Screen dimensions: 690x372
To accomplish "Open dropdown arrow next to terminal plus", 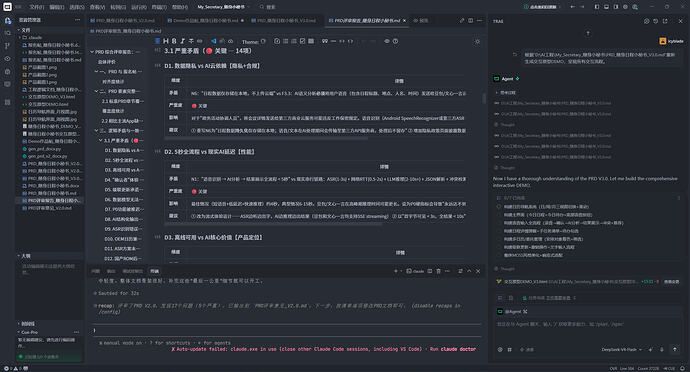I will [401, 271].
